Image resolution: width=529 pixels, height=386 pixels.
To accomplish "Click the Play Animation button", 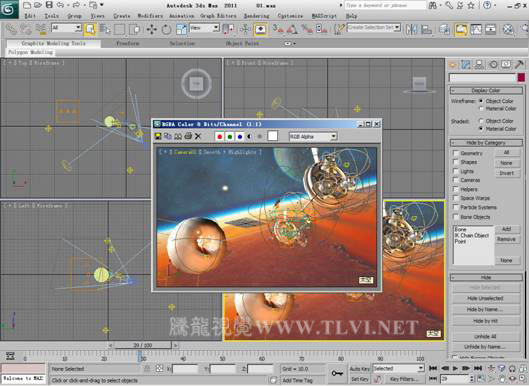I will (x=455, y=368).
